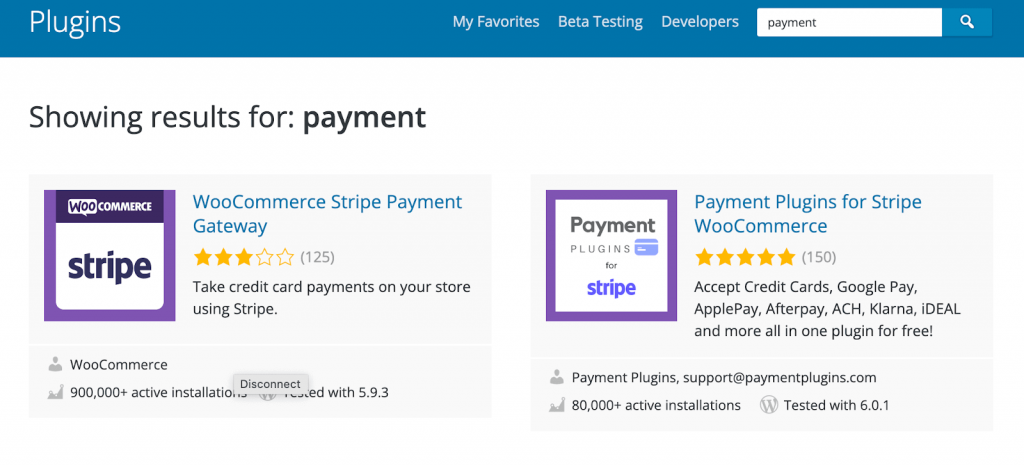Click the Payment Plugins for Stripe logo

pyautogui.click(x=611, y=256)
